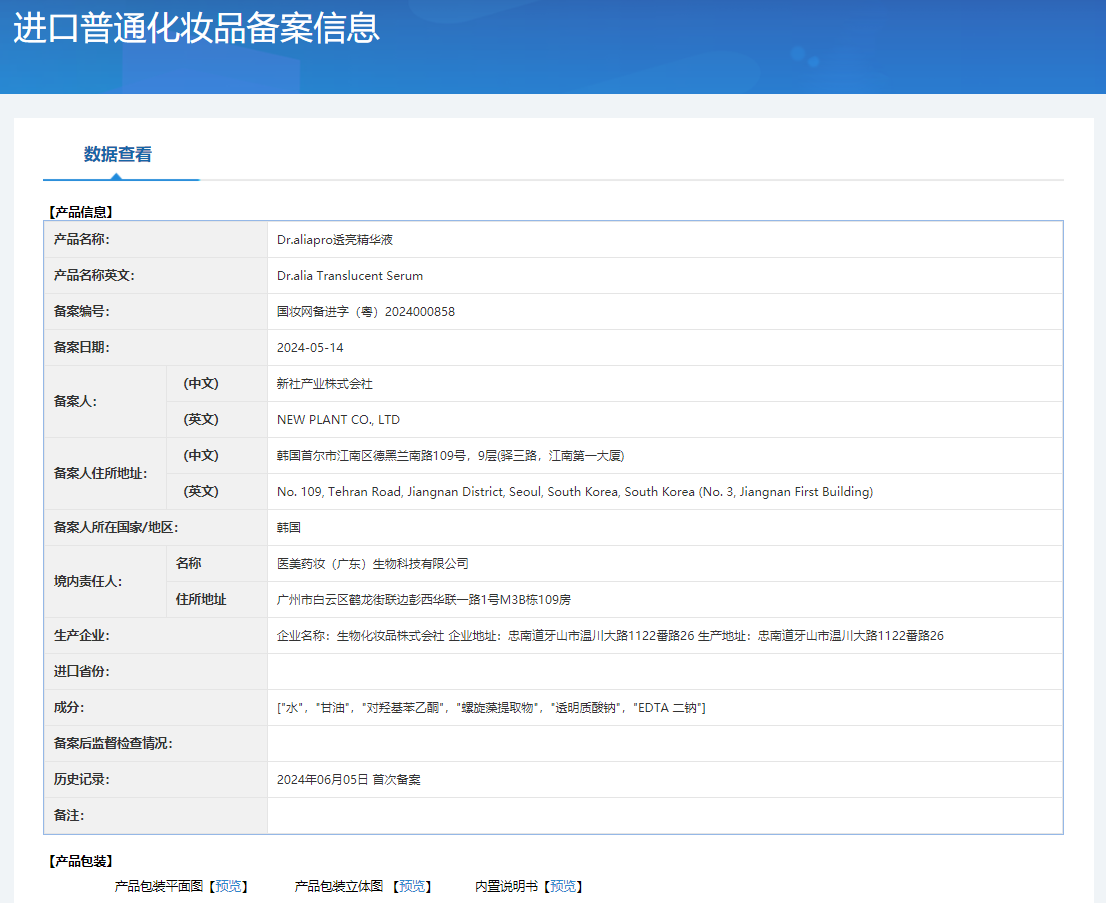Viewport: 1106px width, 903px height.
Task: Click the Guangzhou address of the 境内责任人
Action: click(x=424, y=600)
